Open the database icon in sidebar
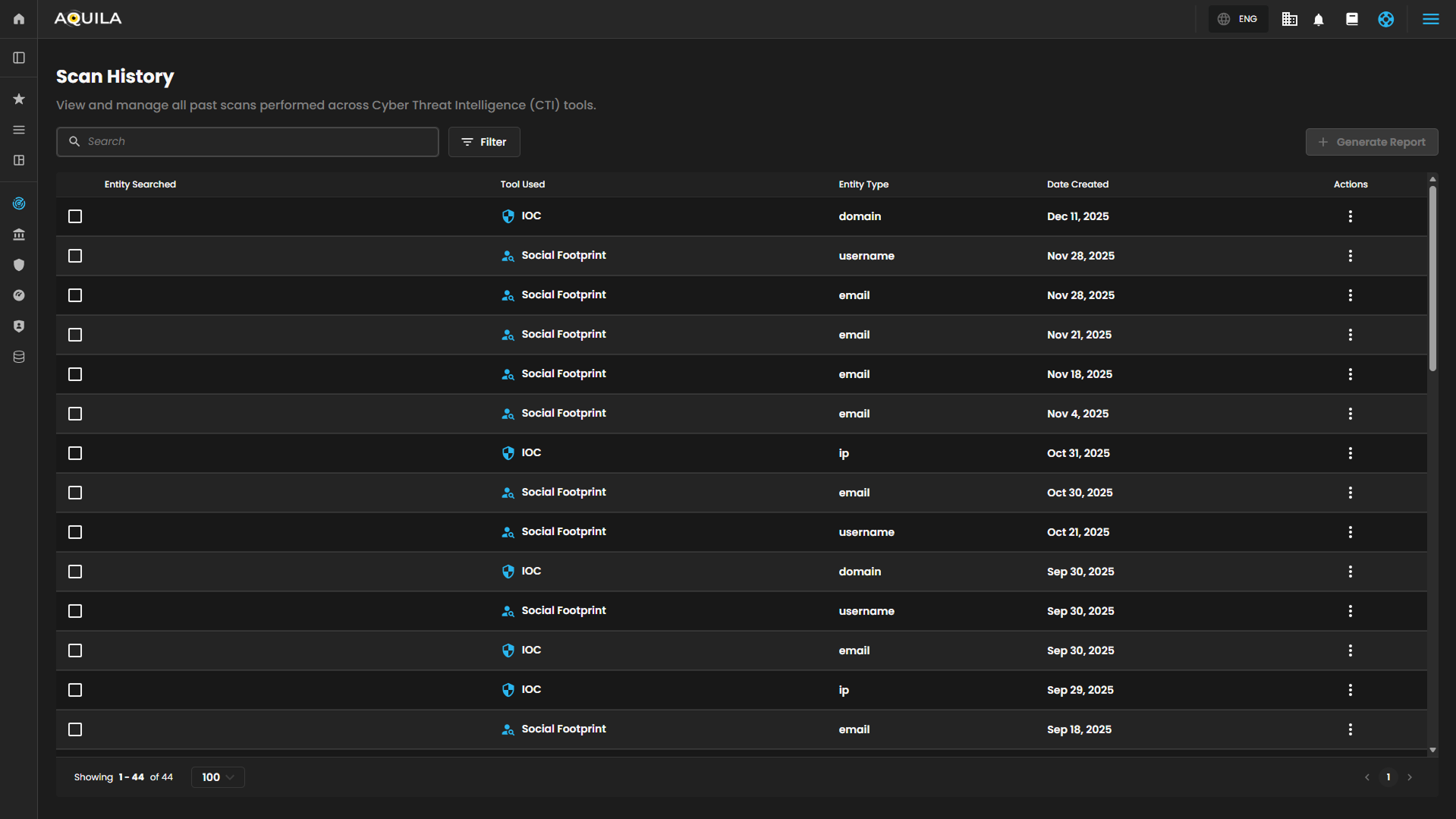 (19, 357)
